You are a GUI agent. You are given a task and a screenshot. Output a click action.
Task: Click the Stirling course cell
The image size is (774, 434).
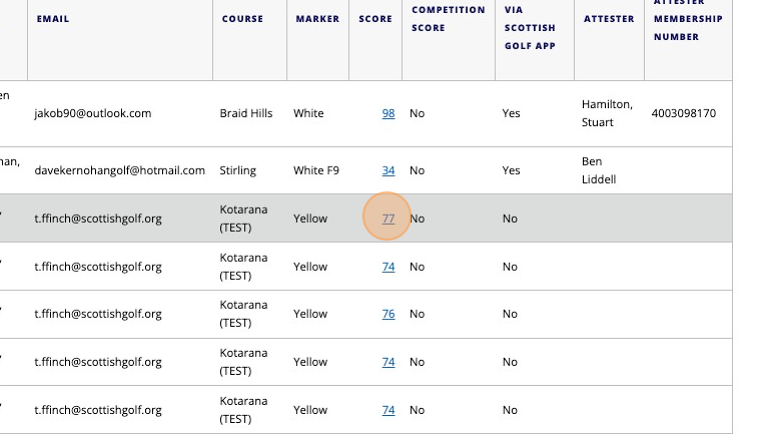point(238,171)
